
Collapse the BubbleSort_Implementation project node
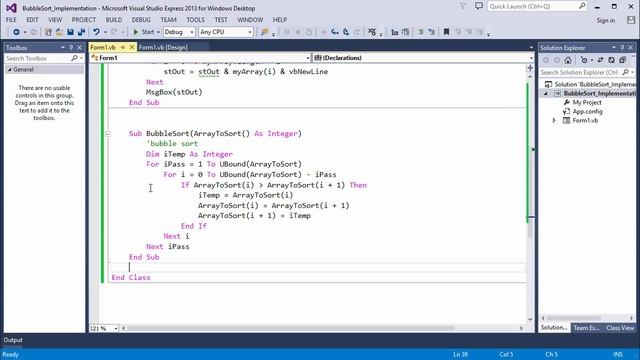[x=546, y=93]
